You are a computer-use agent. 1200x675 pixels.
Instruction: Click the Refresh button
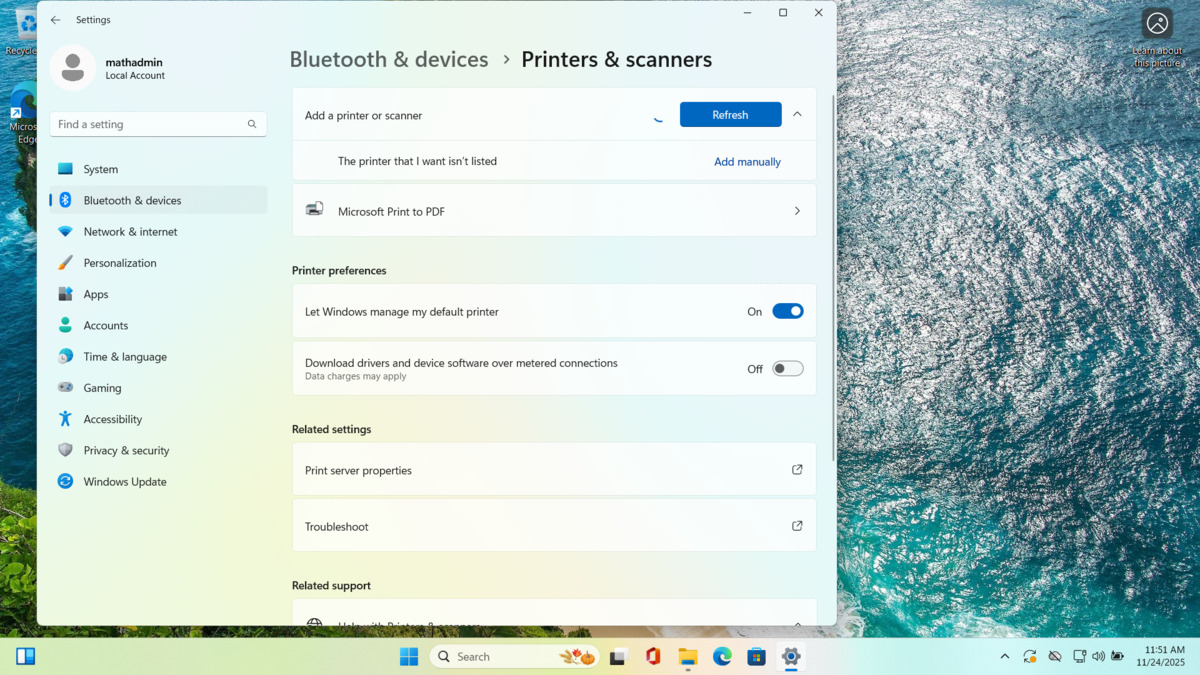(730, 115)
